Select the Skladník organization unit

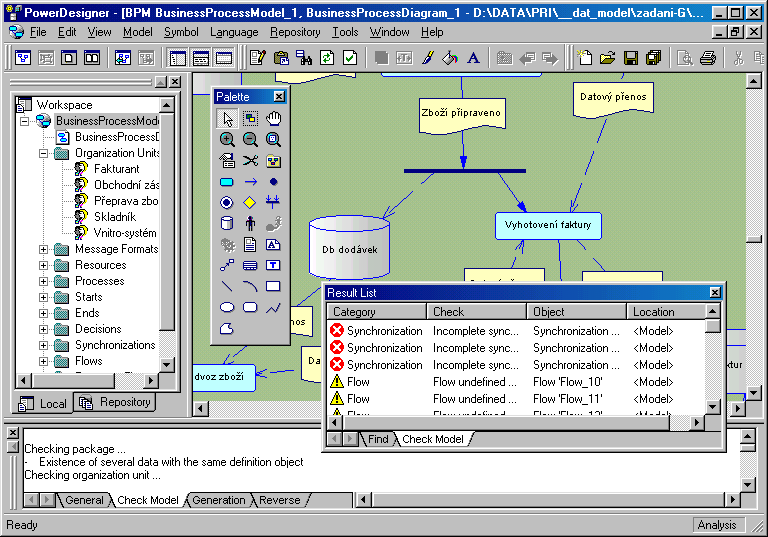tap(115, 217)
